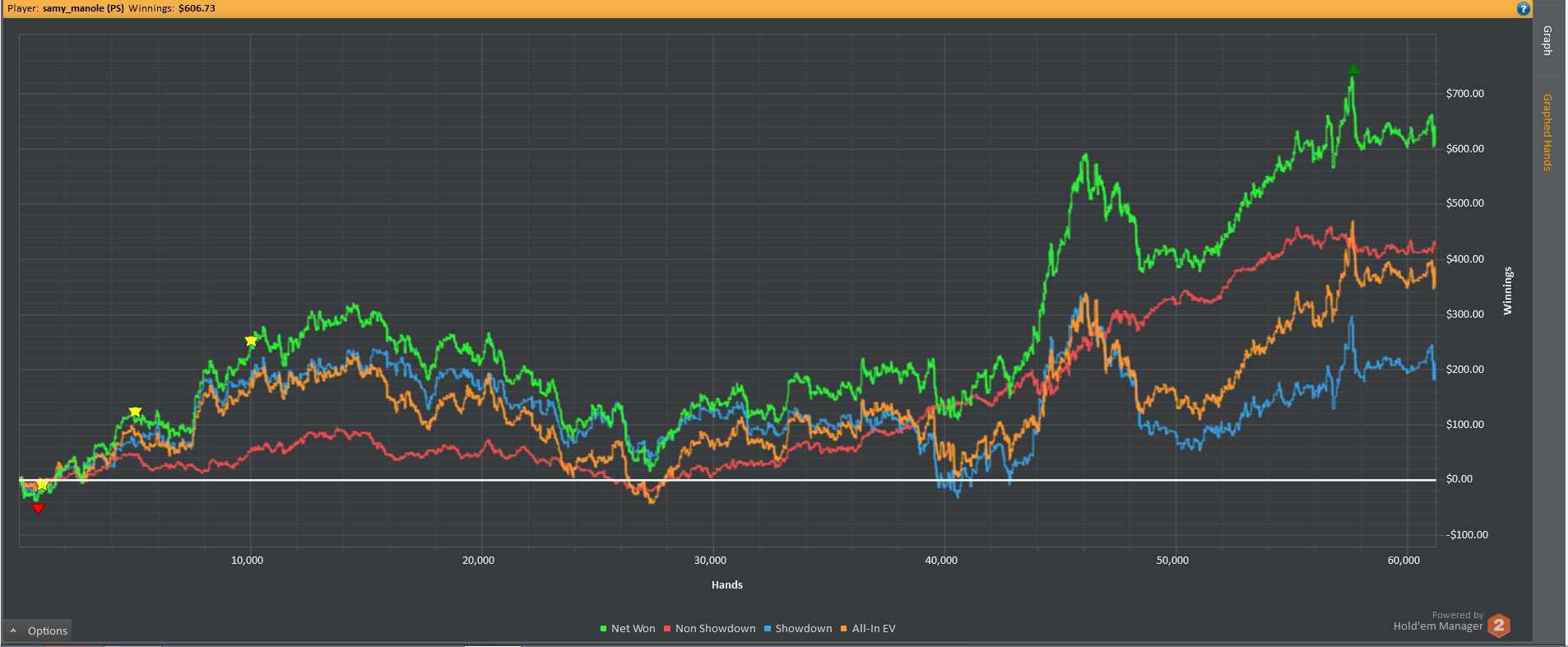Select the red lowest-point triangle marker
Screen dimensions: 1568x647
pyautogui.click(x=38, y=510)
